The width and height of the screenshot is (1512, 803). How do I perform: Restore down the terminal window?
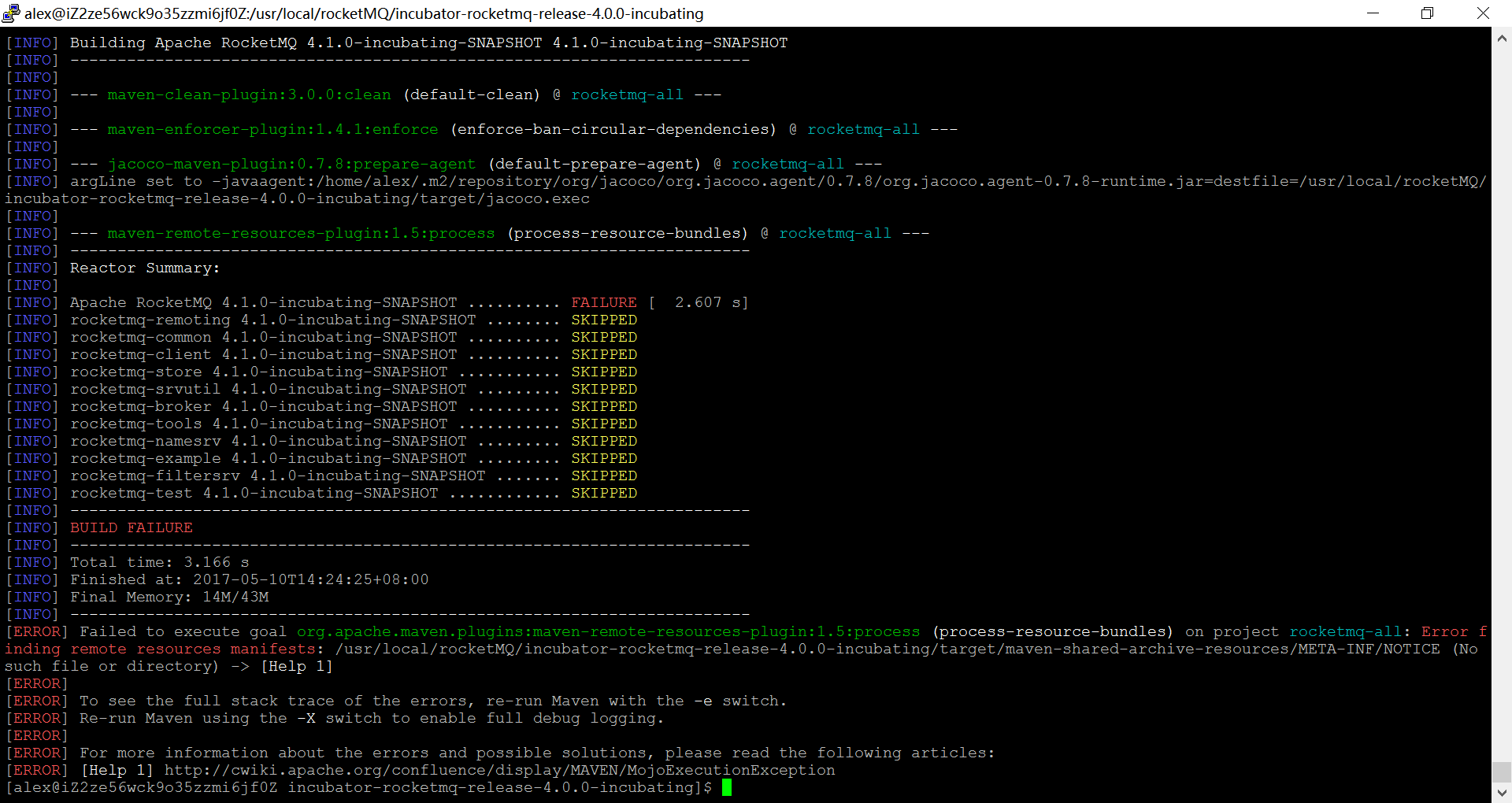coord(1427,13)
